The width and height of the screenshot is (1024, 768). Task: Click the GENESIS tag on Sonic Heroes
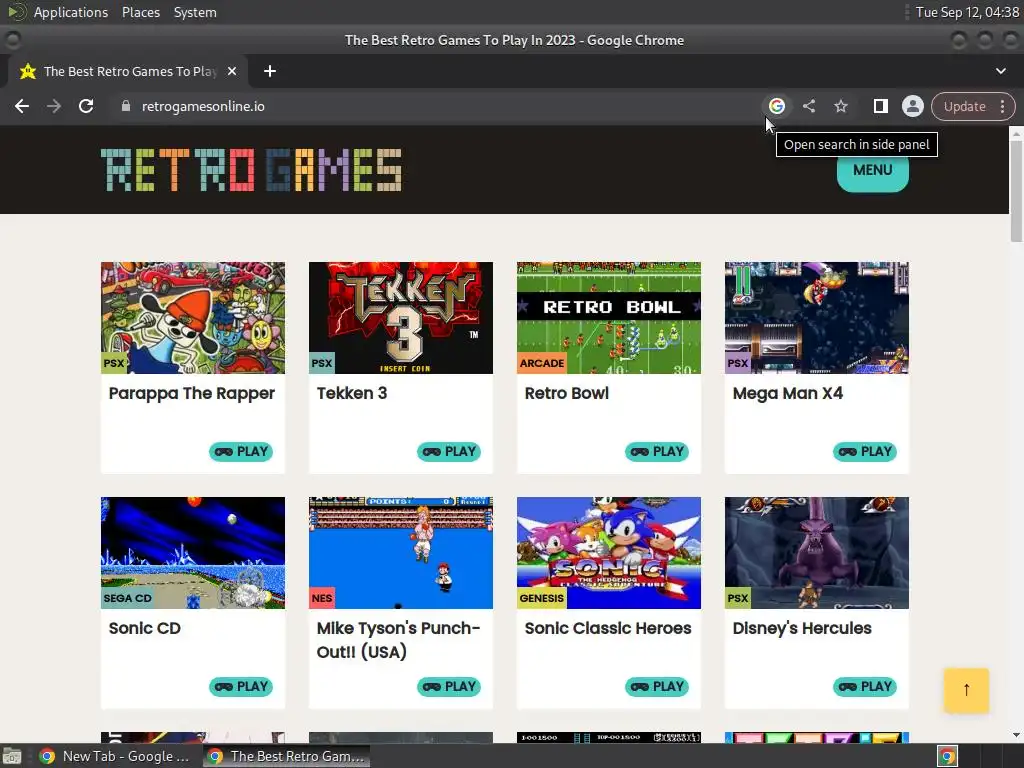(x=541, y=598)
